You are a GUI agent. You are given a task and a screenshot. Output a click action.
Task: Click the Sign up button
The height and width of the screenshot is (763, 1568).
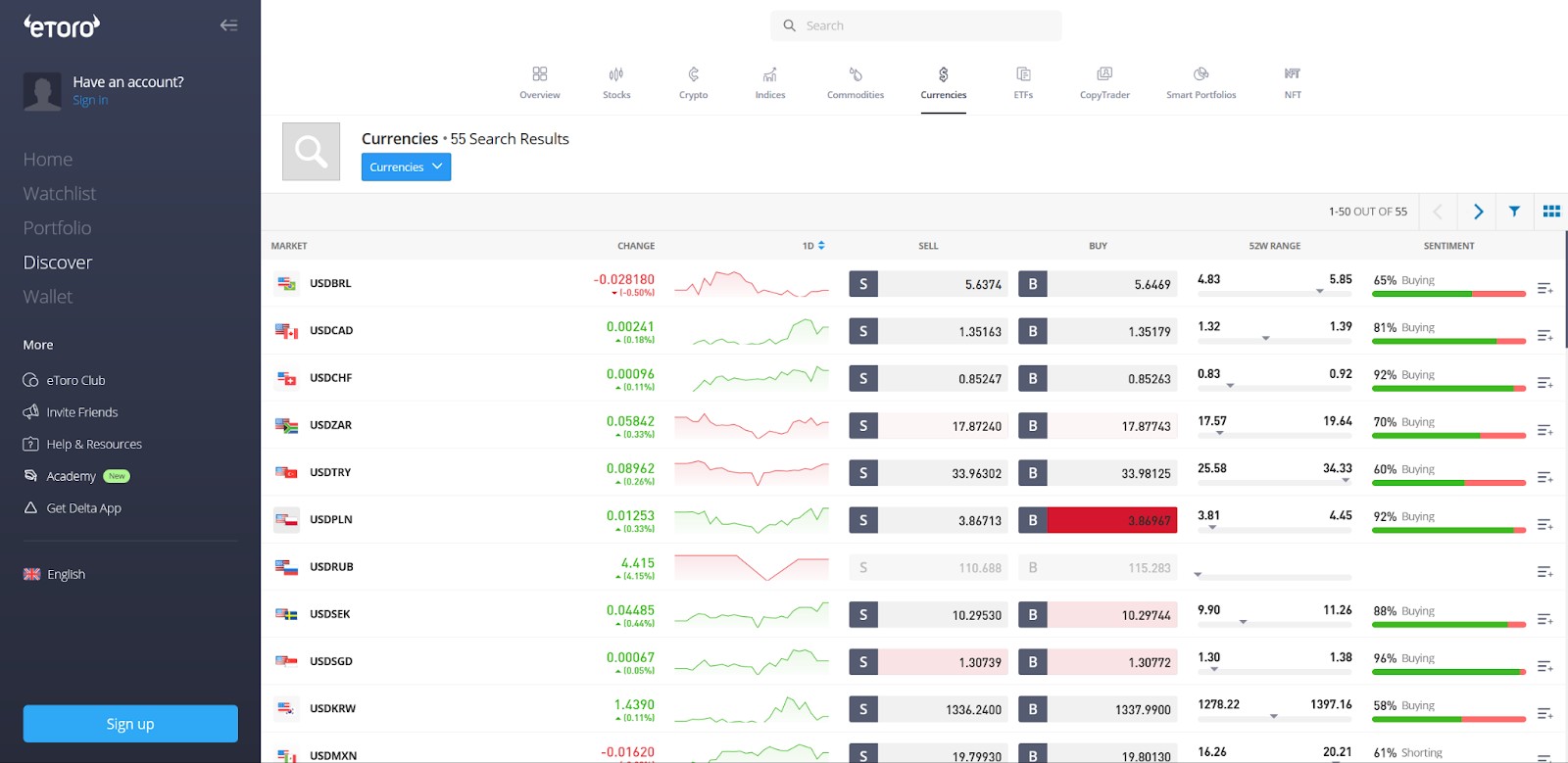coord(130,724)
